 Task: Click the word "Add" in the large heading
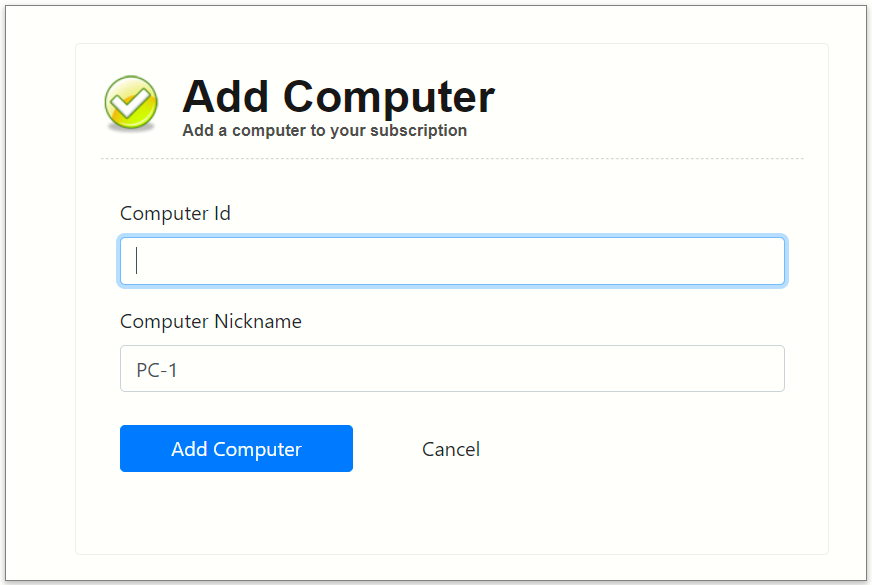226,97
